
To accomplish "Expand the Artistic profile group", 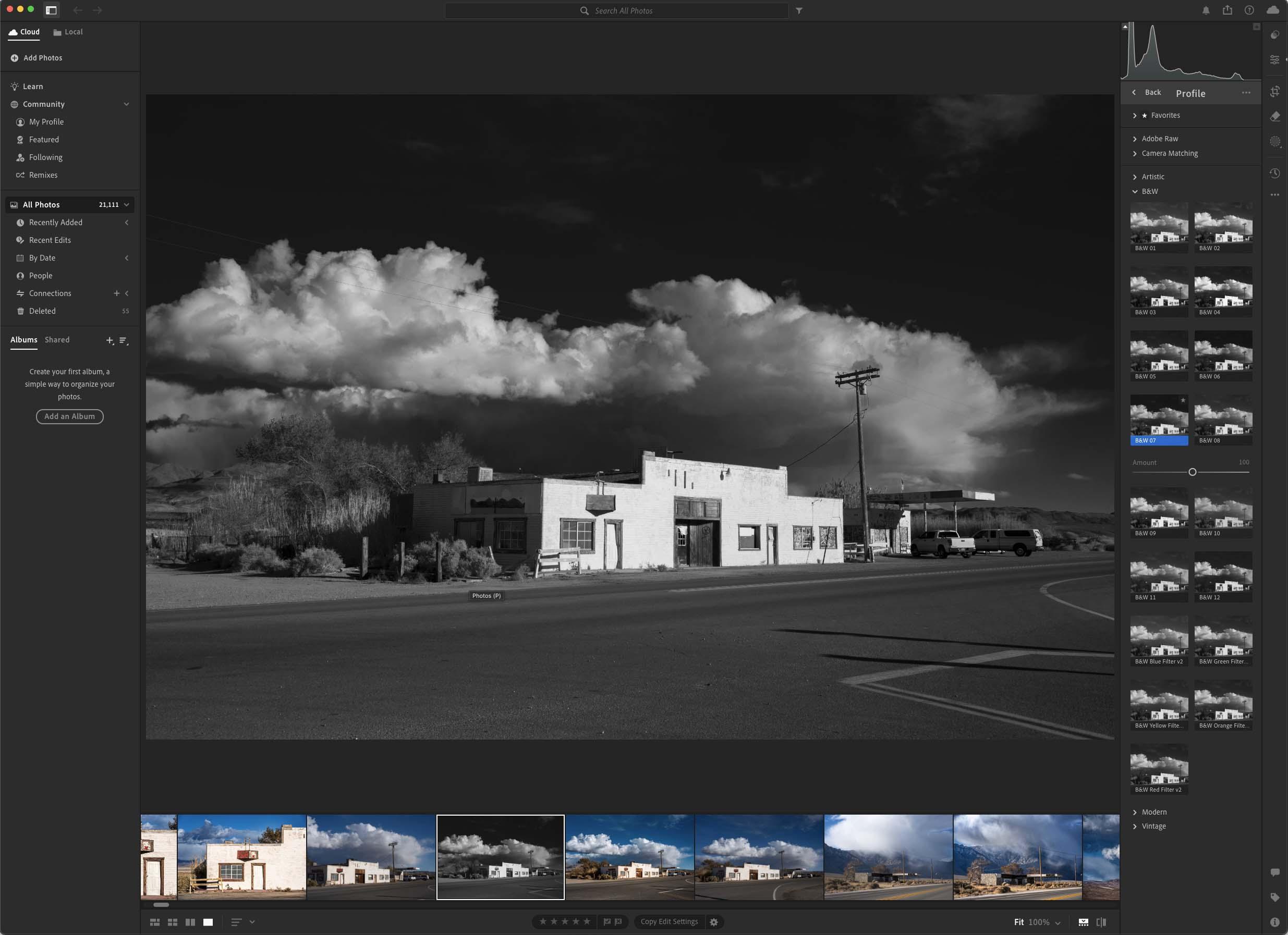I will (1153, 177).
